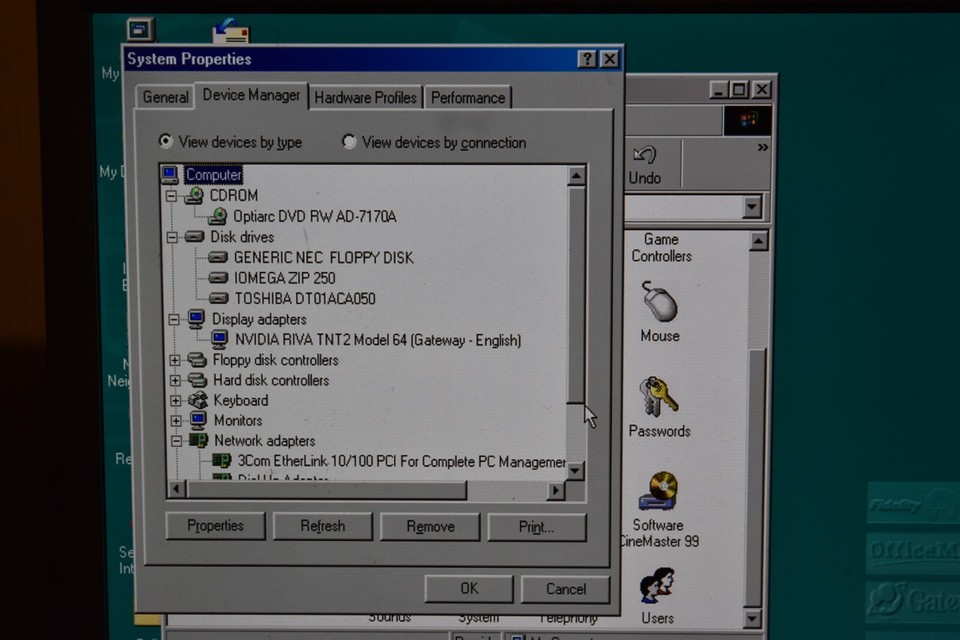Switch to the Hardware Profiles tab
The image size is (960, 640).
(x=365, y=97)
